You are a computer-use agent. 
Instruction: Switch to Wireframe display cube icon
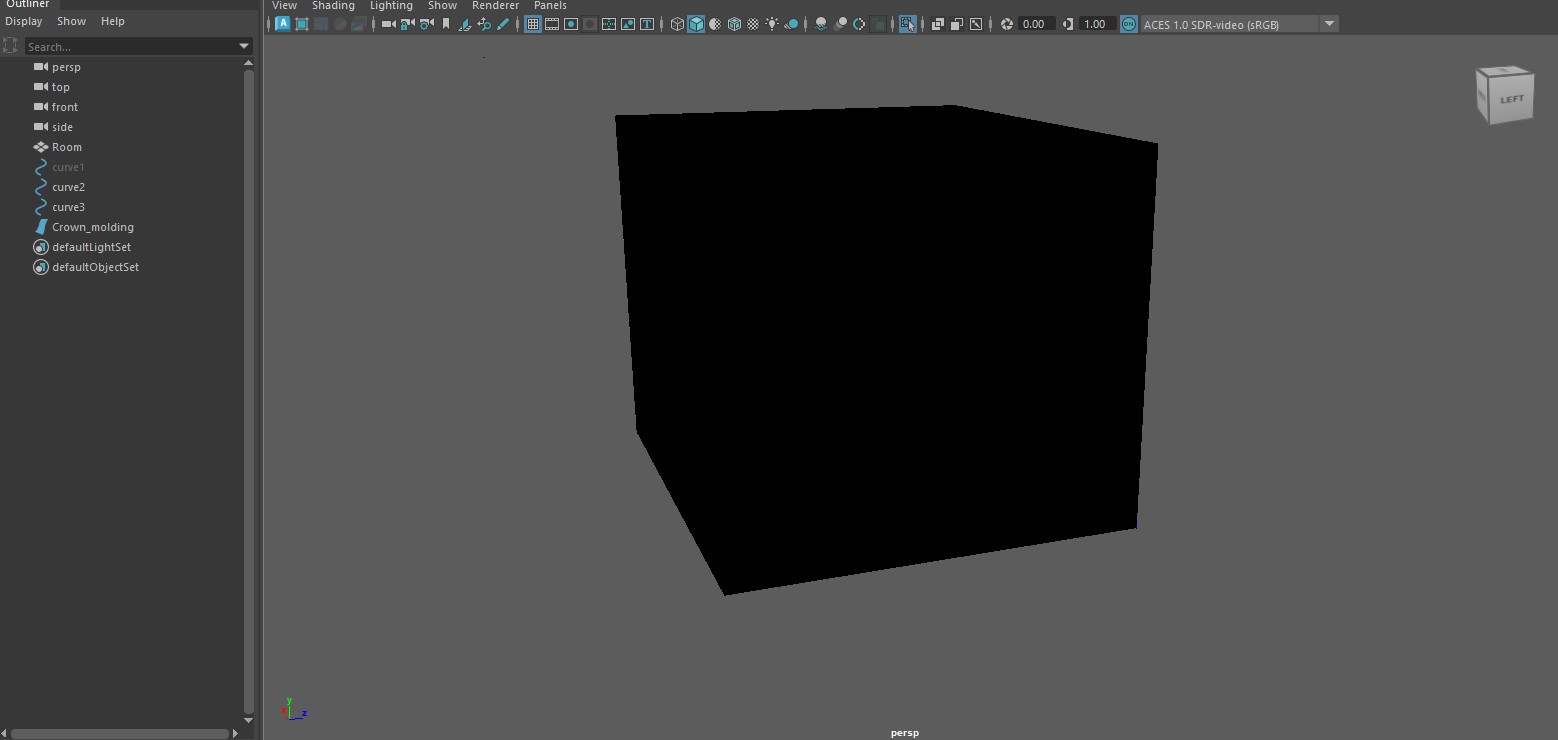point(677,24)
